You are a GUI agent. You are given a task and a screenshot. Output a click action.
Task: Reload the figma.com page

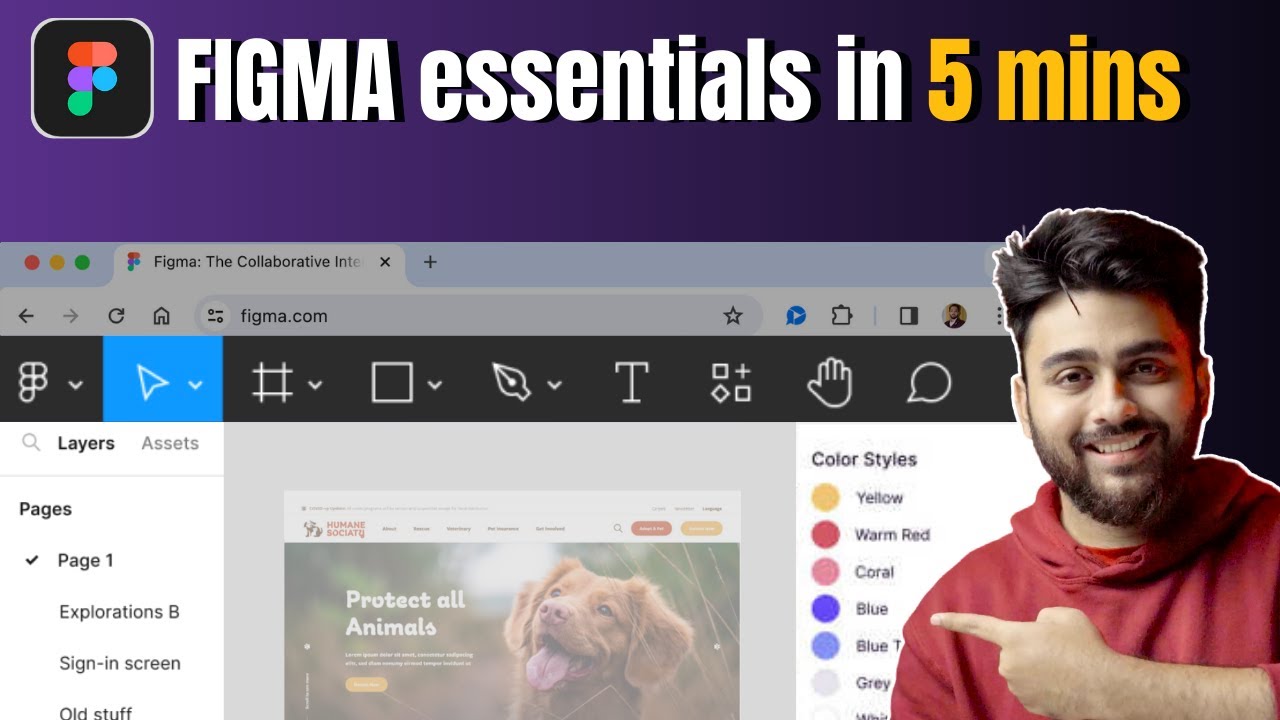116,316
